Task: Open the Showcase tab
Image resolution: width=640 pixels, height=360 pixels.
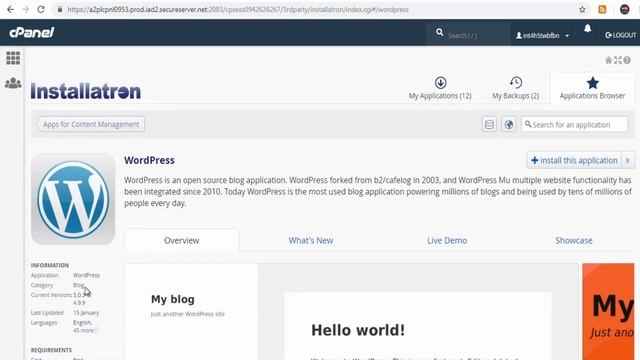Action: pyautogui.click(x=573, y=240)
